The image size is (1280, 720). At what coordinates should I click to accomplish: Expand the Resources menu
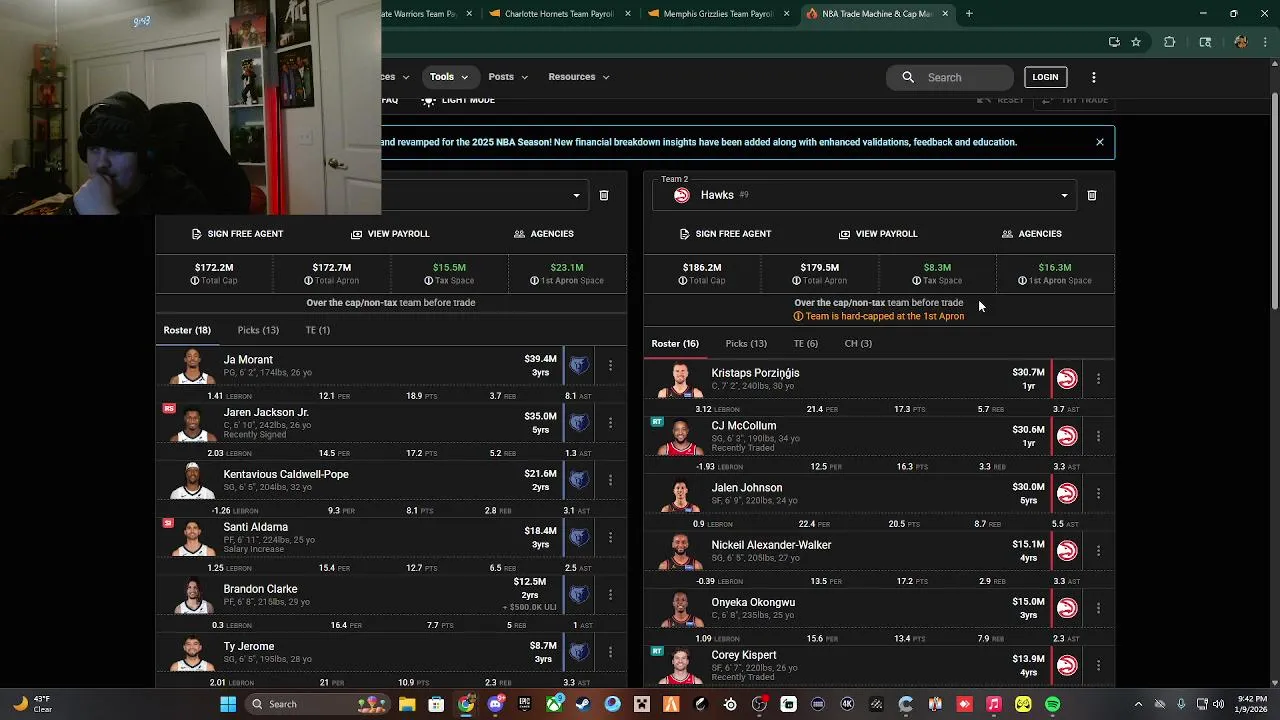coord(579,77)
